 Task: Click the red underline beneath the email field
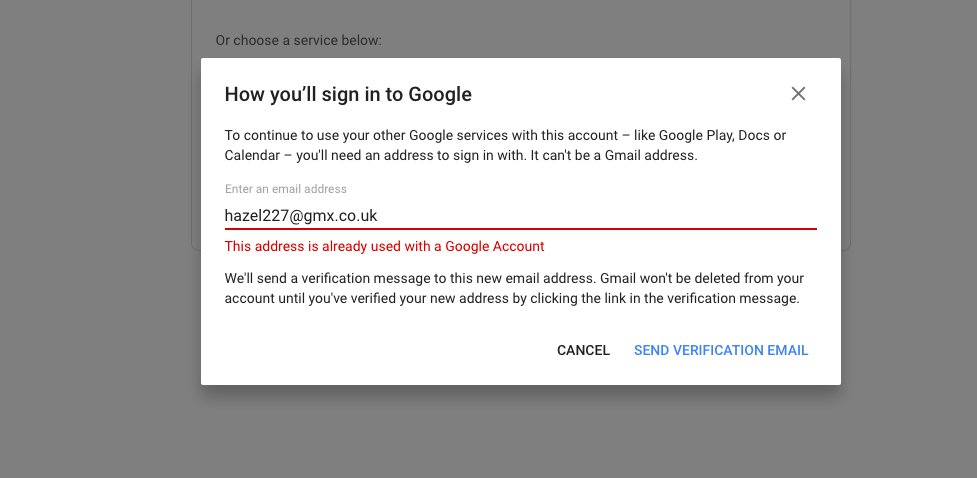520,229
